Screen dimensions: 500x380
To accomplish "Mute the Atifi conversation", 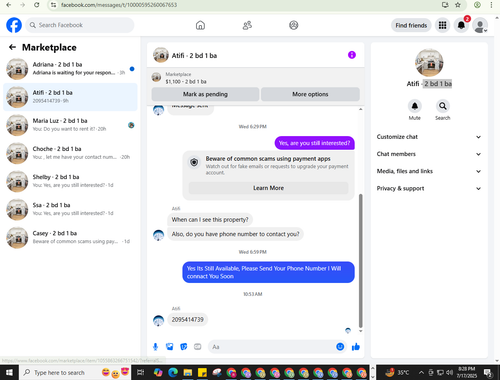I will click(x=415, y=106).
